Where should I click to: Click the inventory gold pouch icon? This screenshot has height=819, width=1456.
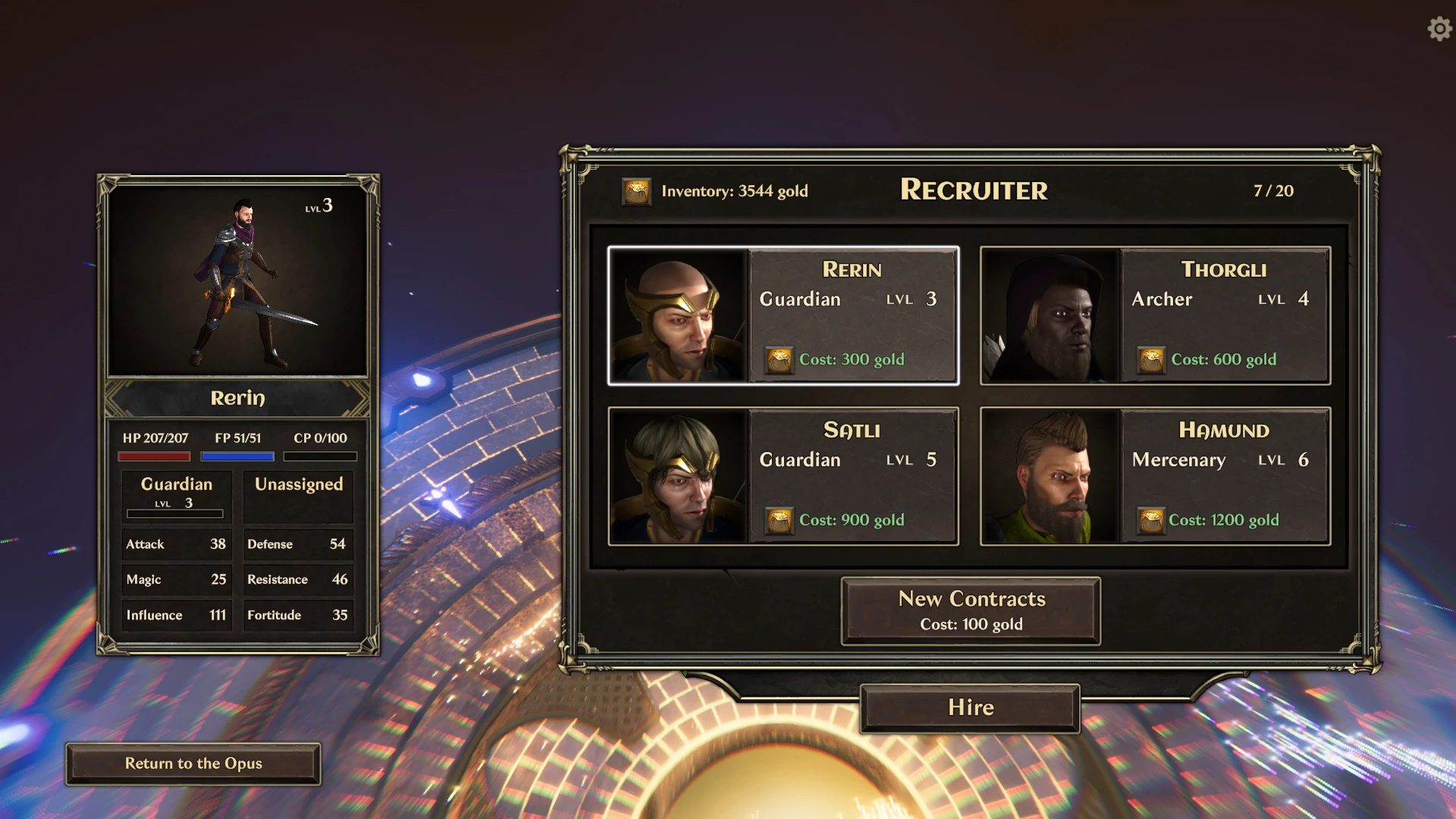(x=636, y=191)
